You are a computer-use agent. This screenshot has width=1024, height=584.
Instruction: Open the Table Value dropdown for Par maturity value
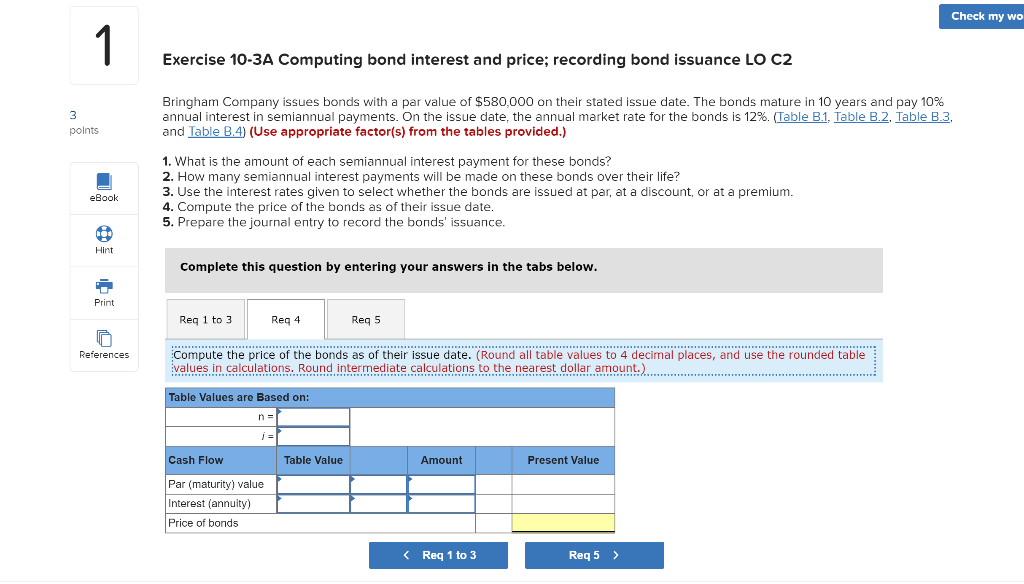tap(313, 484)
